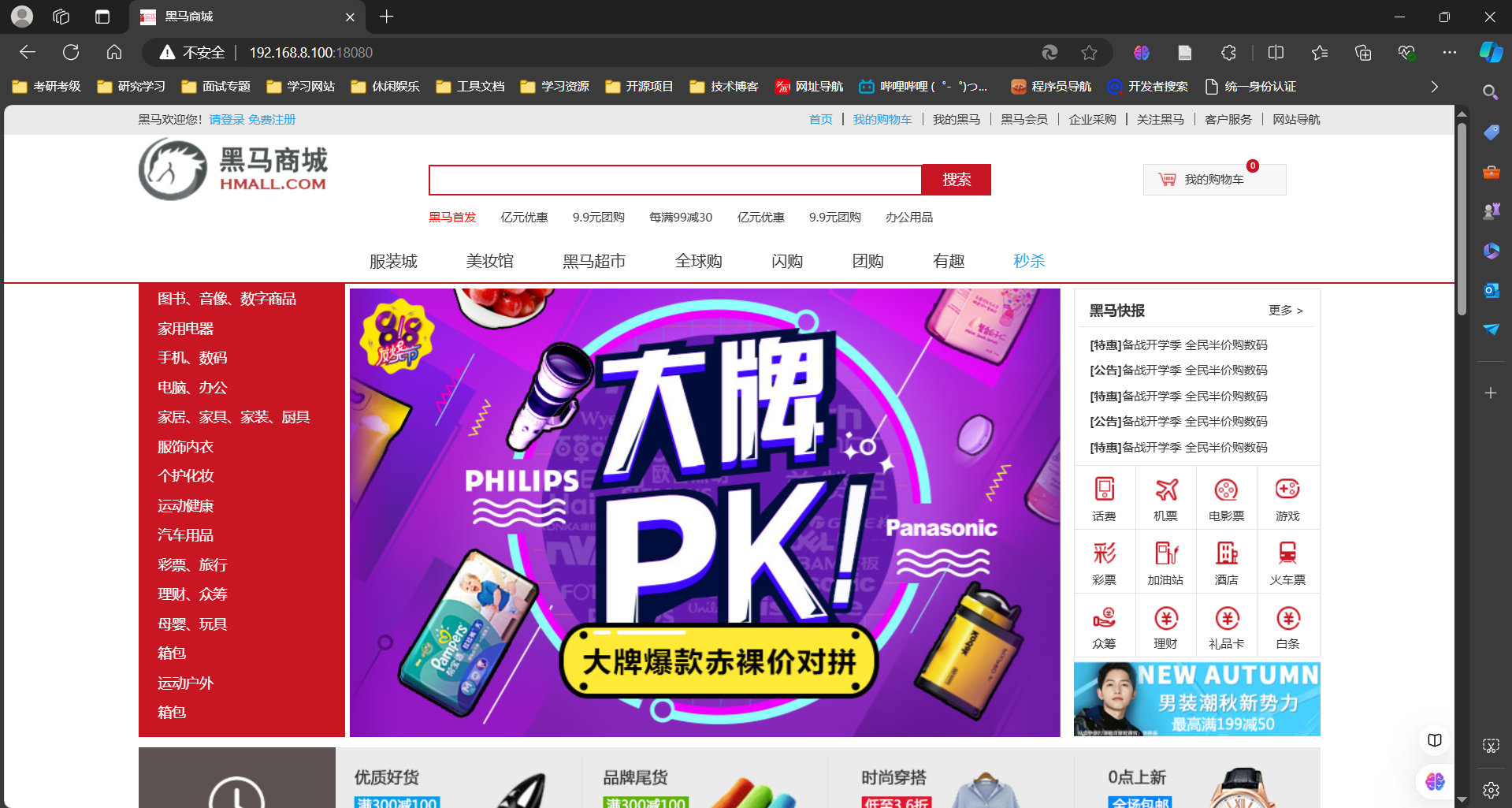The width and height of the screenshot is (1512, 808).
Task: Expand 黑马快报 with the 更多 link
Action: pos(1286,311)
